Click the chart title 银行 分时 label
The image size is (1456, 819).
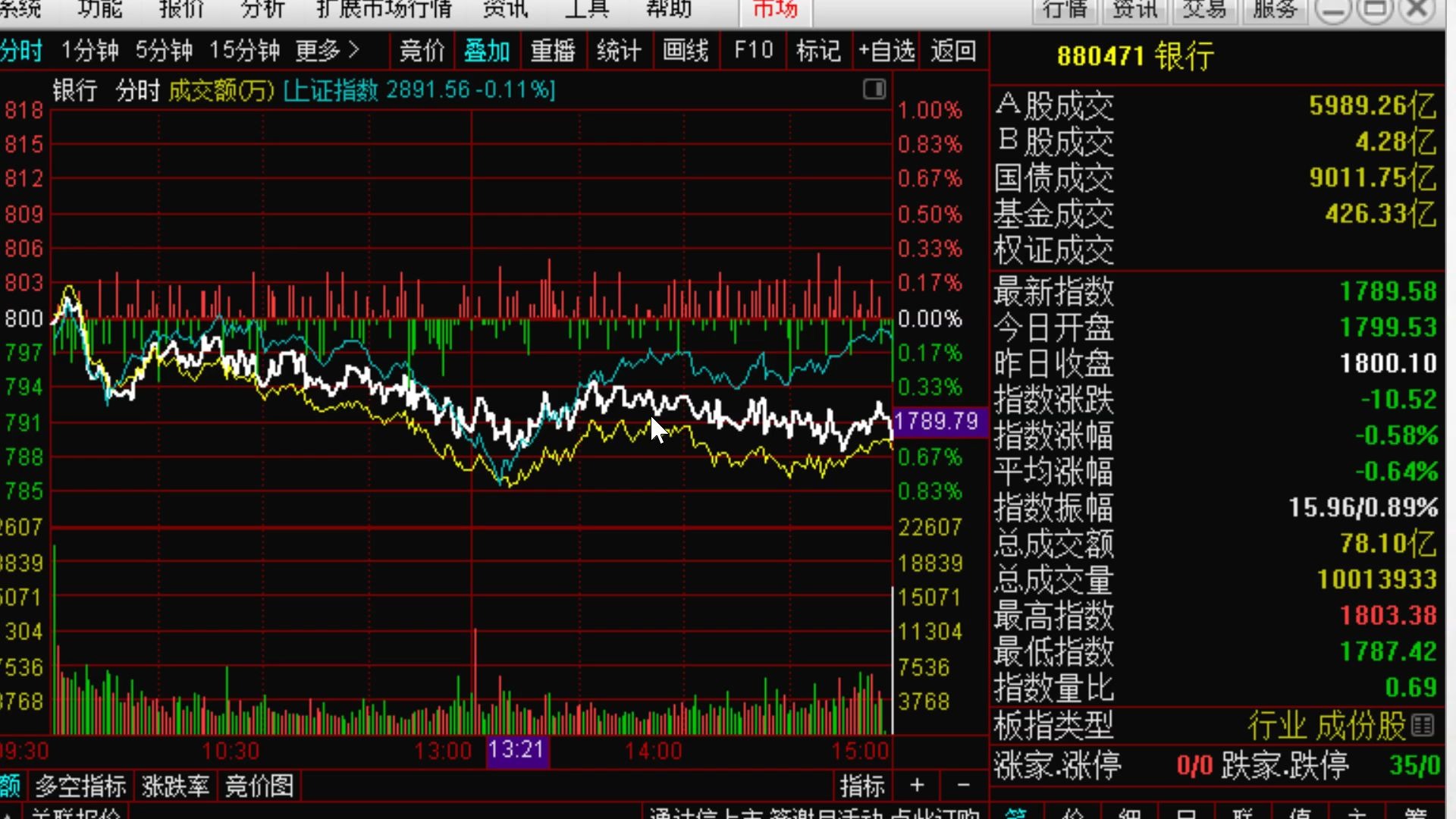click(x=106, y=90)
